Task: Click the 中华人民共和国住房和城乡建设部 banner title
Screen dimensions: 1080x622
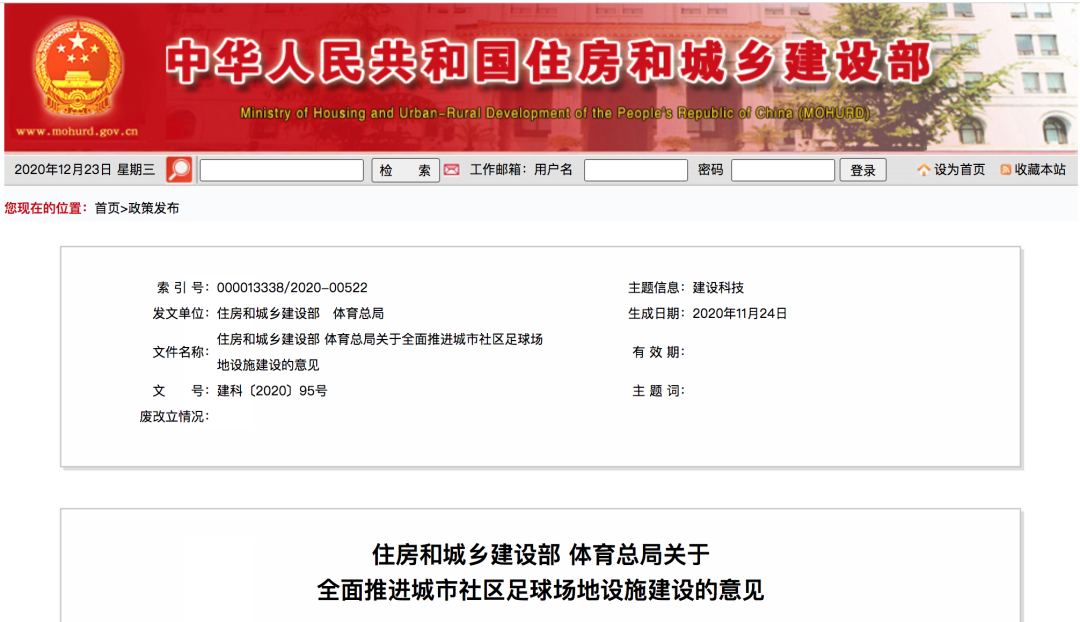Action: coord(548,63)
